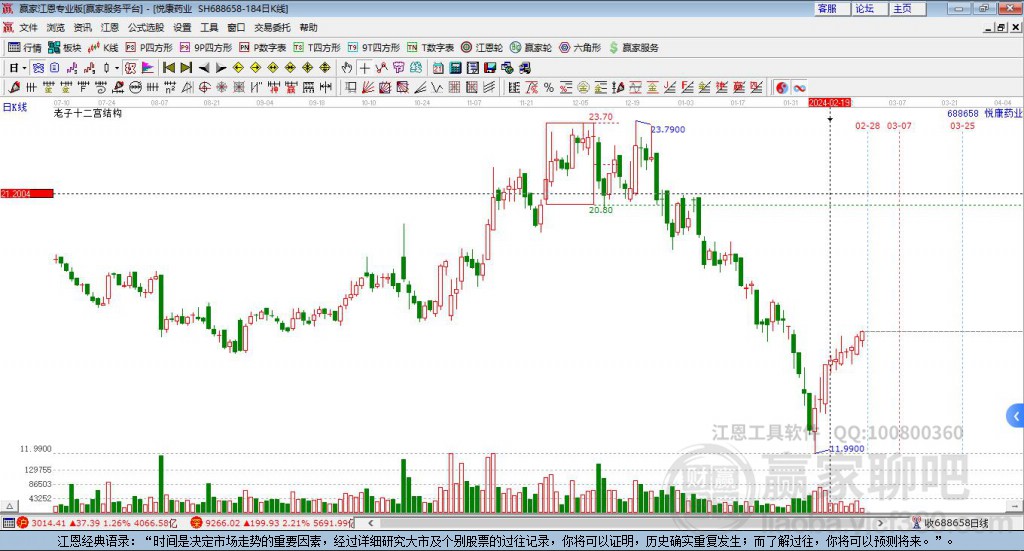Jump to first bar with skip-left icon
The width and height of the screenshot is (1024, 551).
(168, 68)
